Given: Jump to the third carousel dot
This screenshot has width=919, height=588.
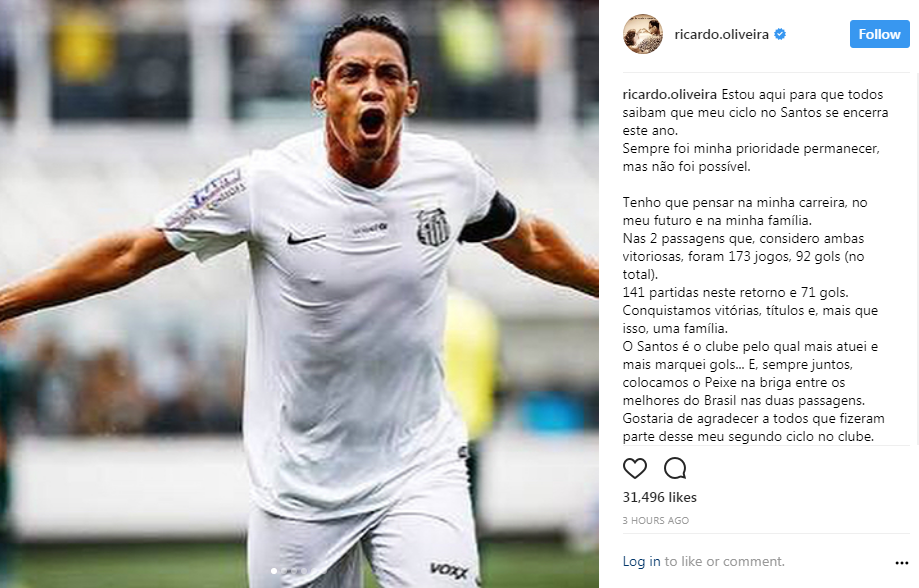Looking at the screenshot, I should tap(294, 570).
